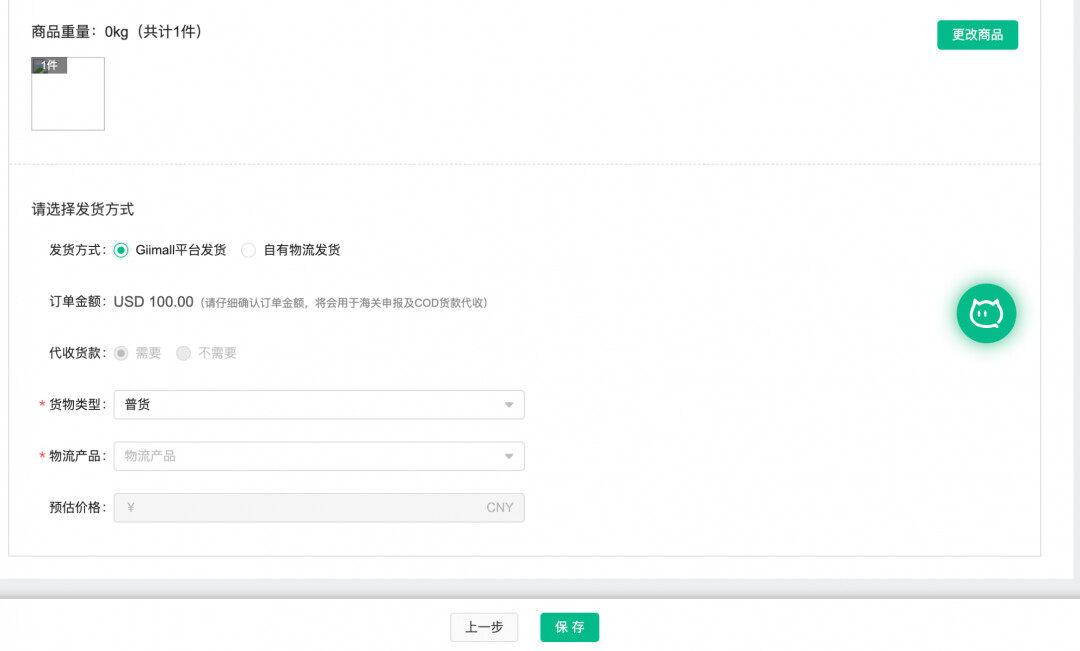Screen dimensions: 1080x651
Task: Click the 物流产品 dropdown arrow icon
Action: point(508,457)
